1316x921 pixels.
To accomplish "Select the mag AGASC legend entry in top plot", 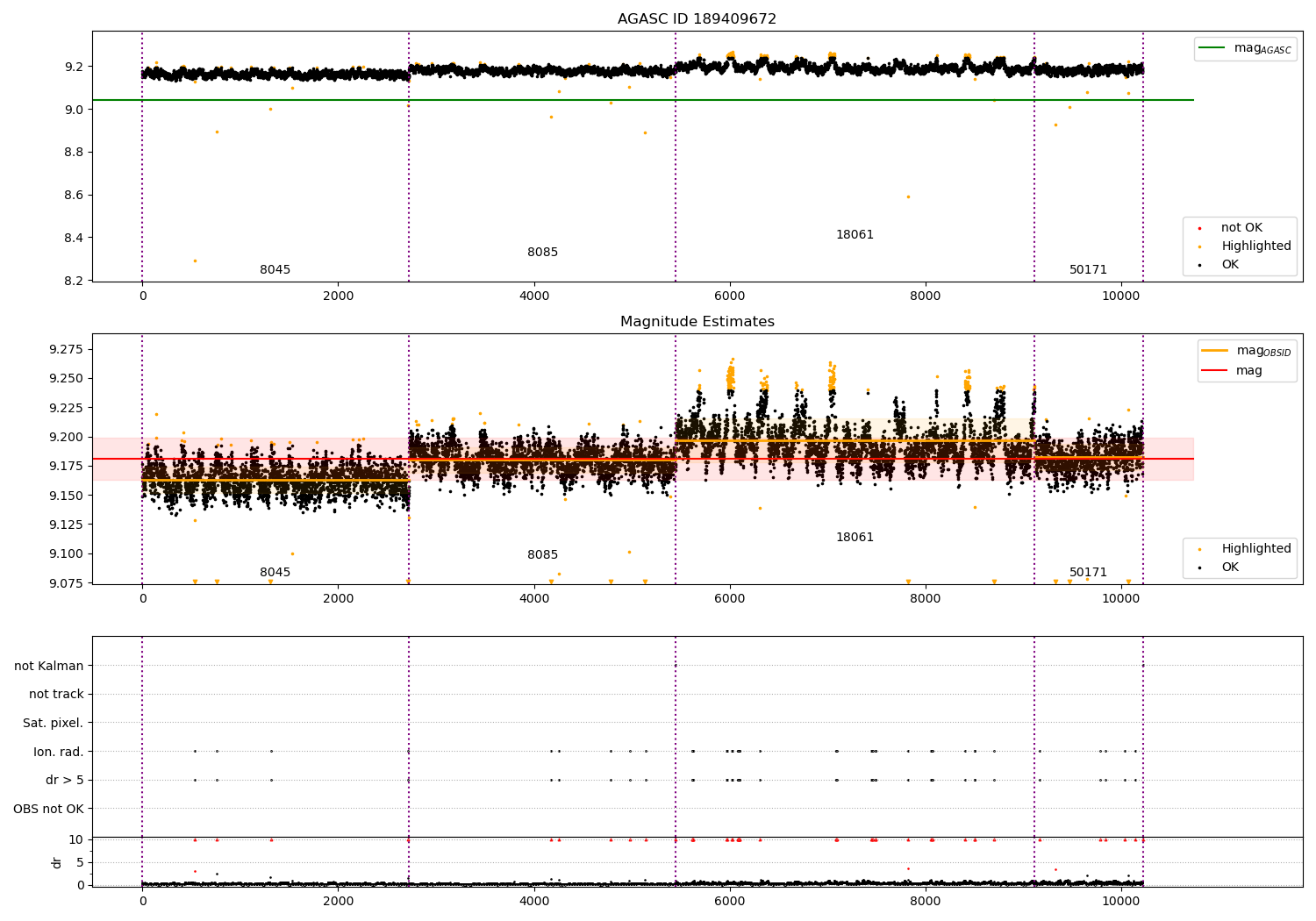I will pos(1246,48).
